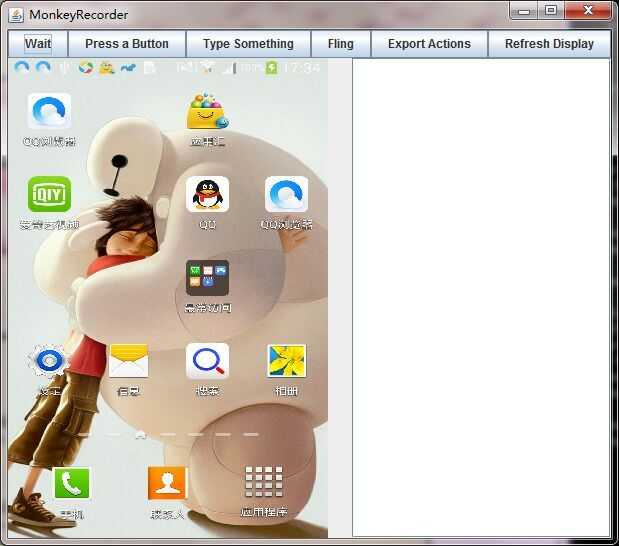Tap the colorful circle notification icon
Image resolution: width=619 pixels, height=546 pixels.
(86, 68)
